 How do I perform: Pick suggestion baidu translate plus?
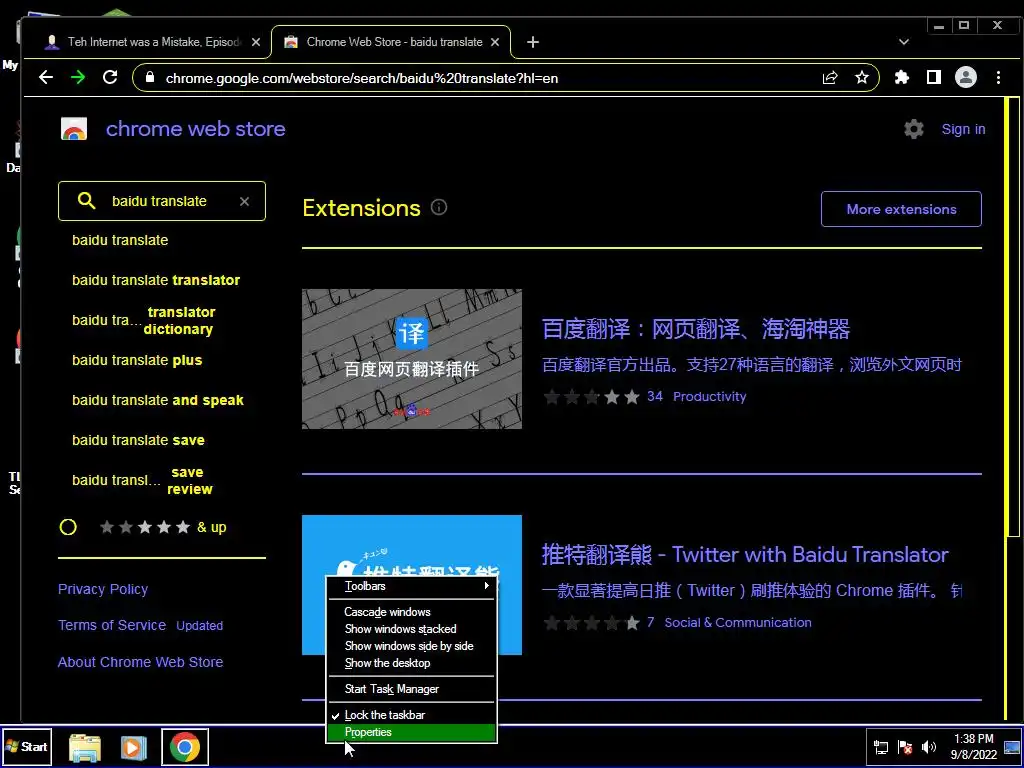pos(137,360)
